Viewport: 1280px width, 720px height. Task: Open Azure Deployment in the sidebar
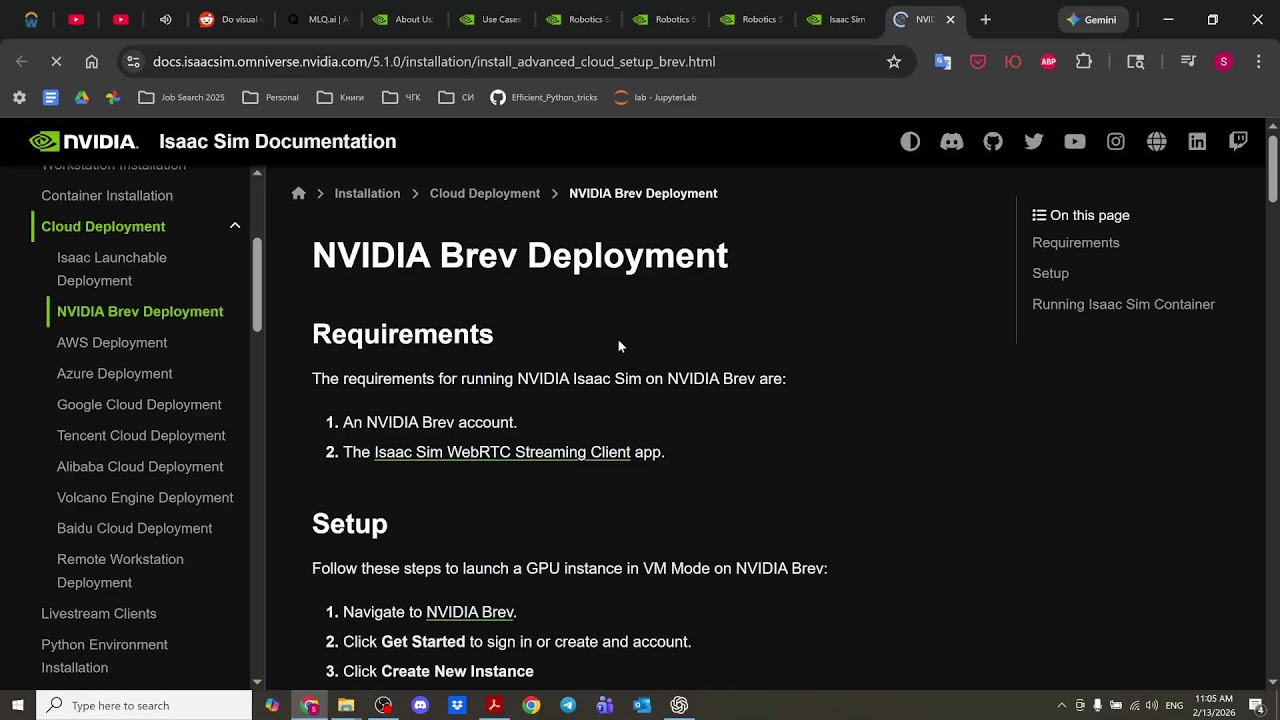point(114,374)
